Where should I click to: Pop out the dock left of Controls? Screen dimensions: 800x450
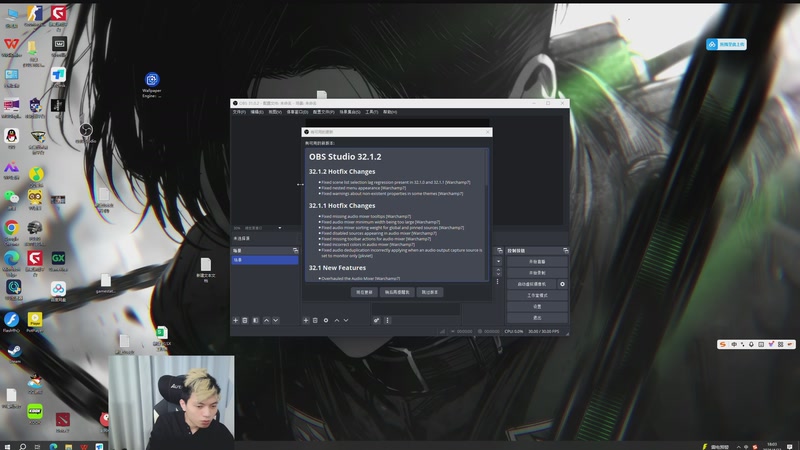pyautogui.click(x=499, y=251)
